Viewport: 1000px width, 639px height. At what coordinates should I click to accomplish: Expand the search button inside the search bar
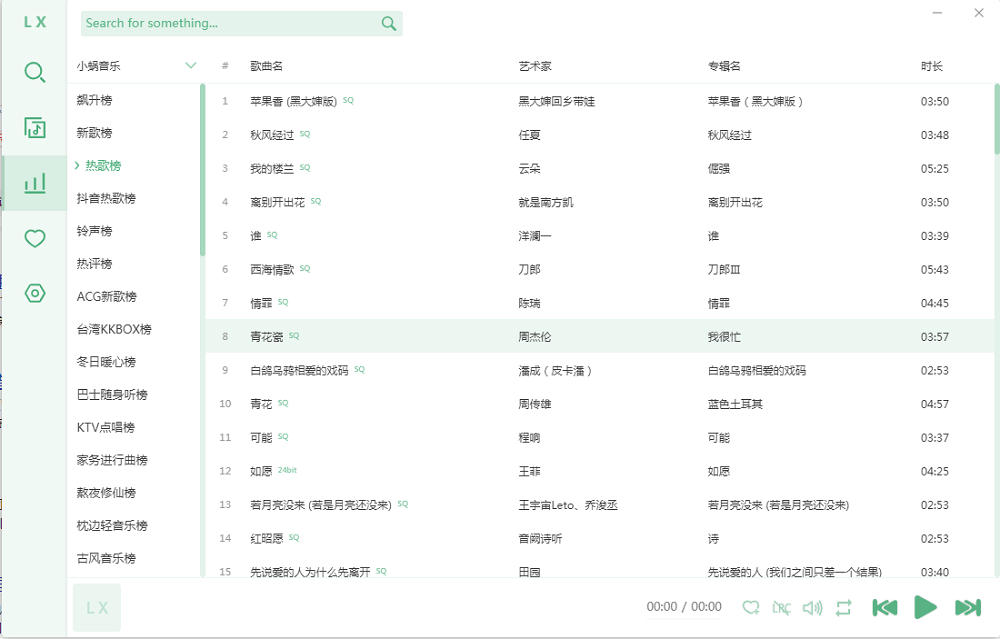pyautogui.click(x=388, y=23)
